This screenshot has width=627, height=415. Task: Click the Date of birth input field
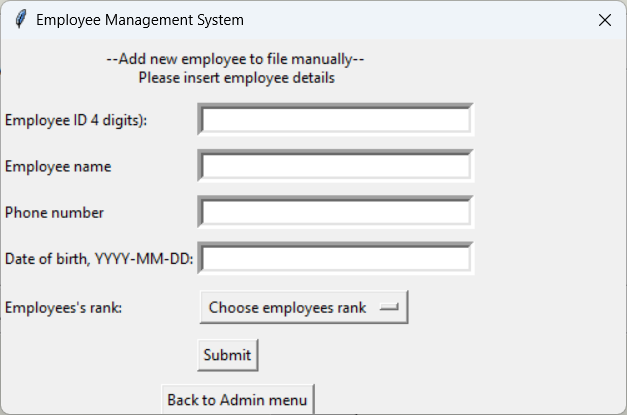335,258
